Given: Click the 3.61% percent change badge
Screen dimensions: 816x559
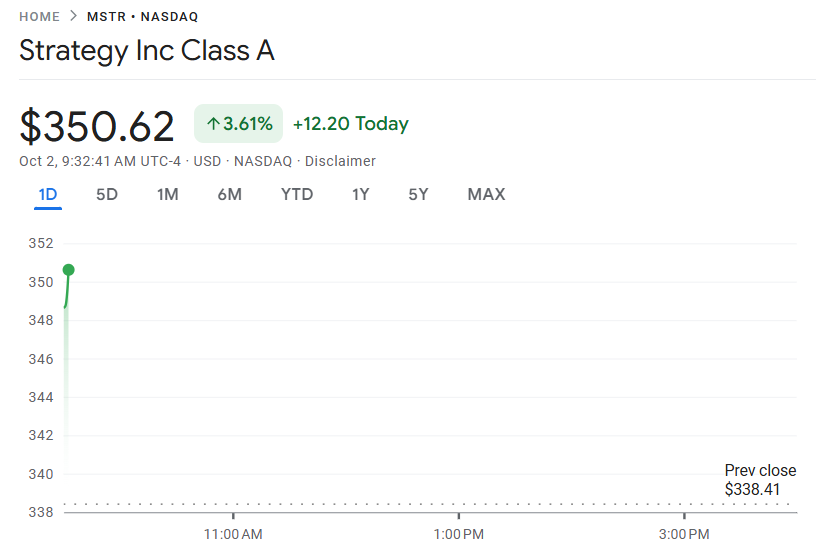Looking at the screenshot, I should pos(239,124).
